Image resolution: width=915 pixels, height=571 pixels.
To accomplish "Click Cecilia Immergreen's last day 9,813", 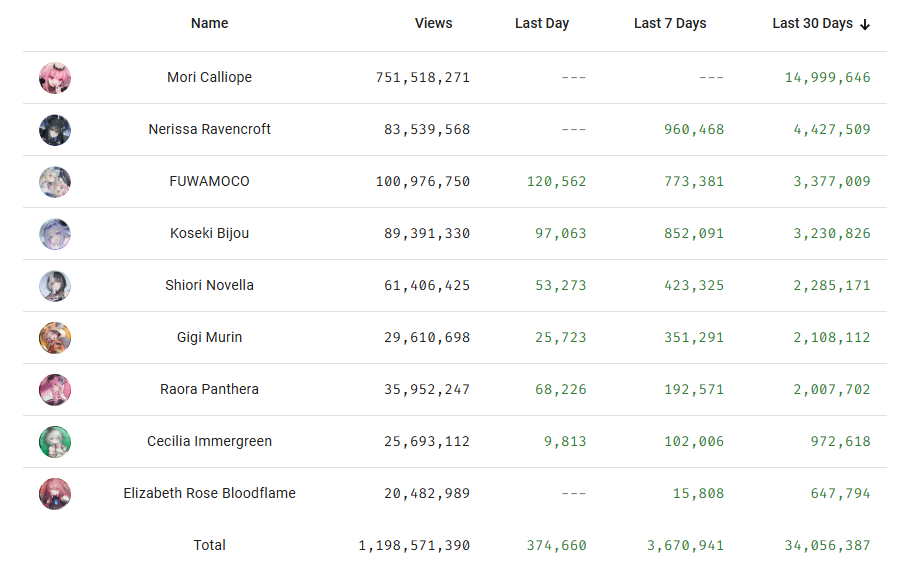I will point(565,442).
